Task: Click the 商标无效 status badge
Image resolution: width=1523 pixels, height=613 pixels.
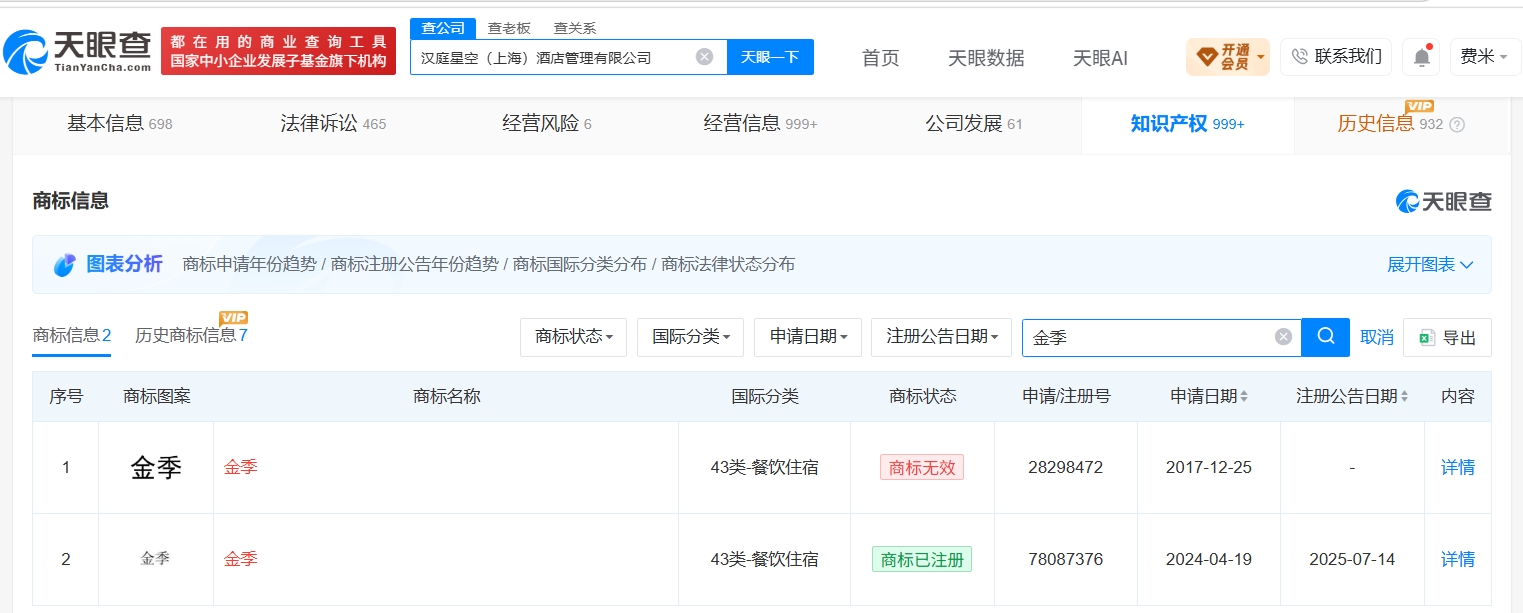Action: pos(922,467)
